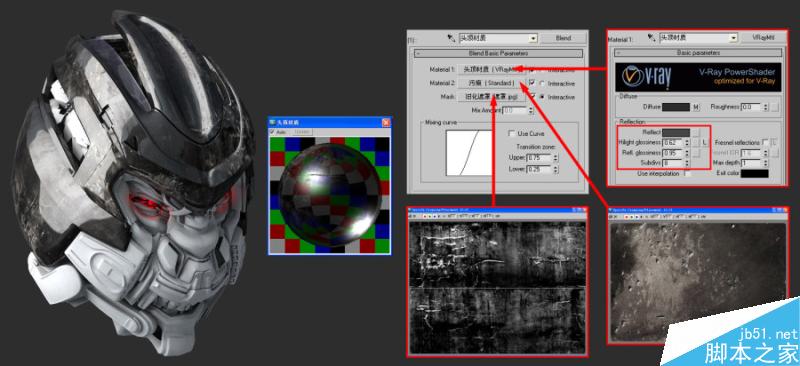800x366 pixels.
Task: Click the Upper transition zone spinner
Action: click(555, 158)
